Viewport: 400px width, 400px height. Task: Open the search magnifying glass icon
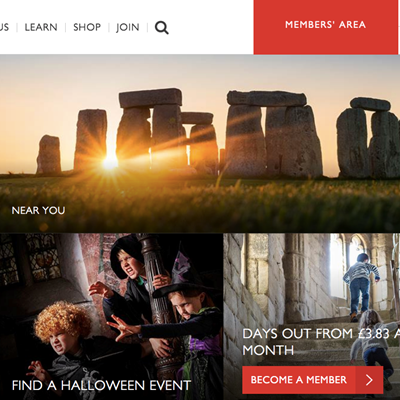(x=162, y=27)
